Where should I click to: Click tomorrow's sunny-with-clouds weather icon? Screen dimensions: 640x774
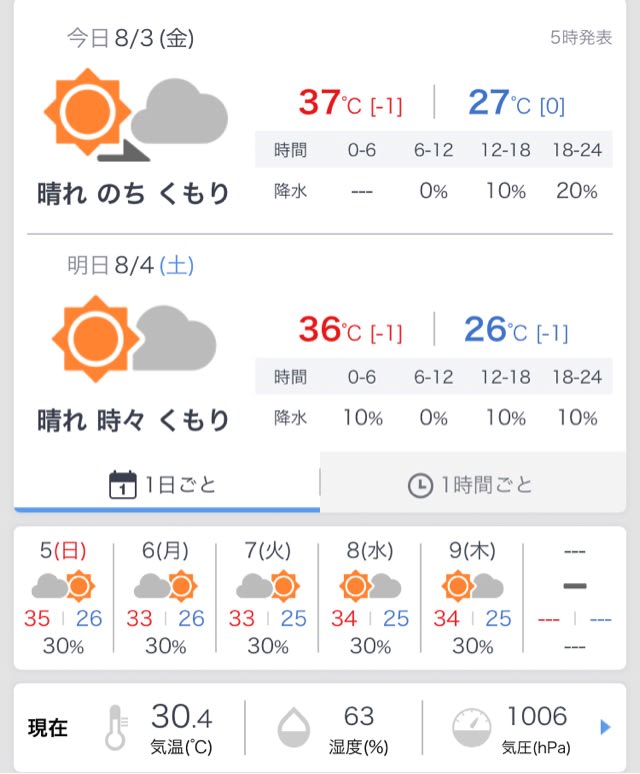coord(134,340)
